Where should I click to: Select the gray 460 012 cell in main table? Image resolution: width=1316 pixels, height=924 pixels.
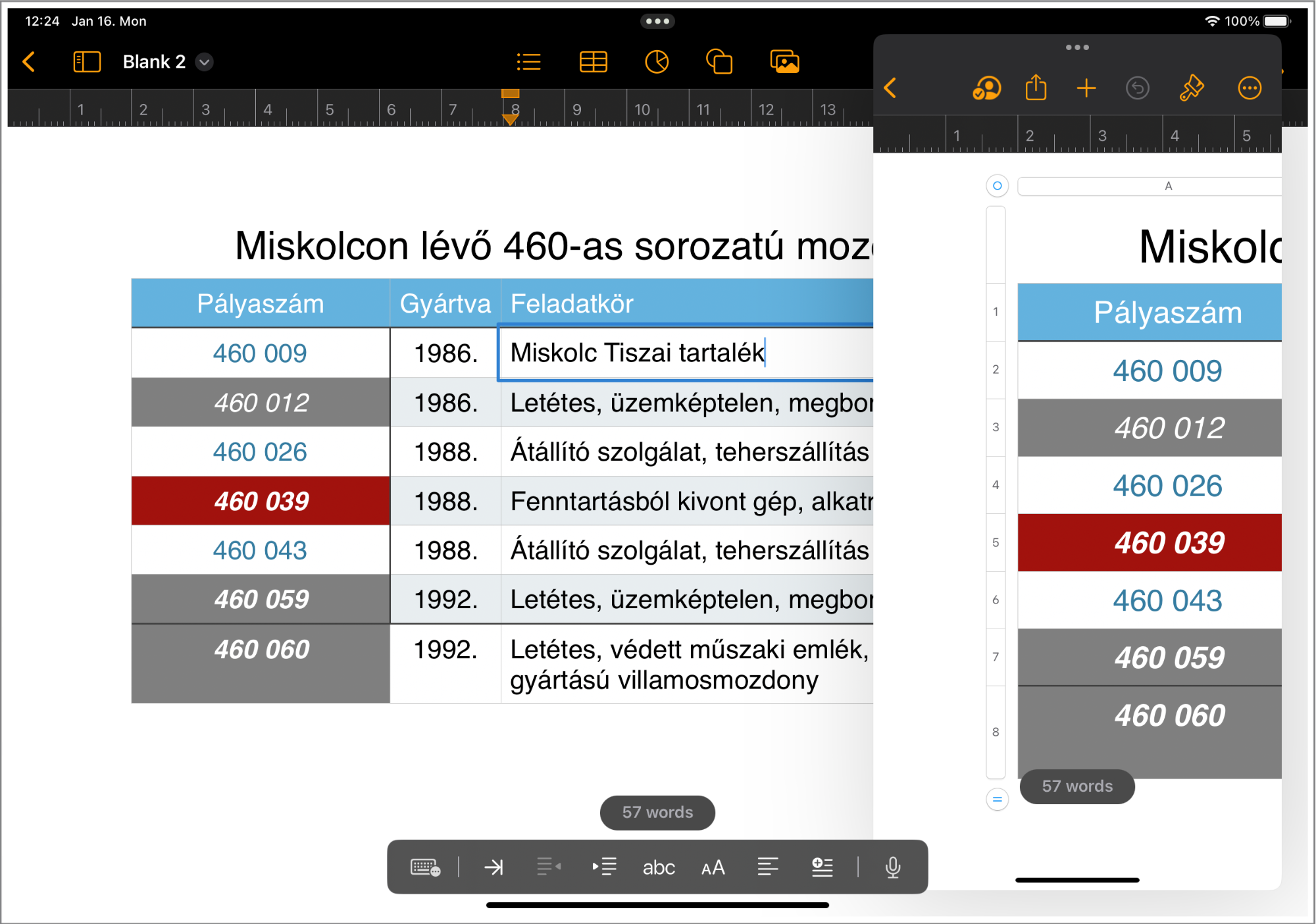tap(261, 403)
